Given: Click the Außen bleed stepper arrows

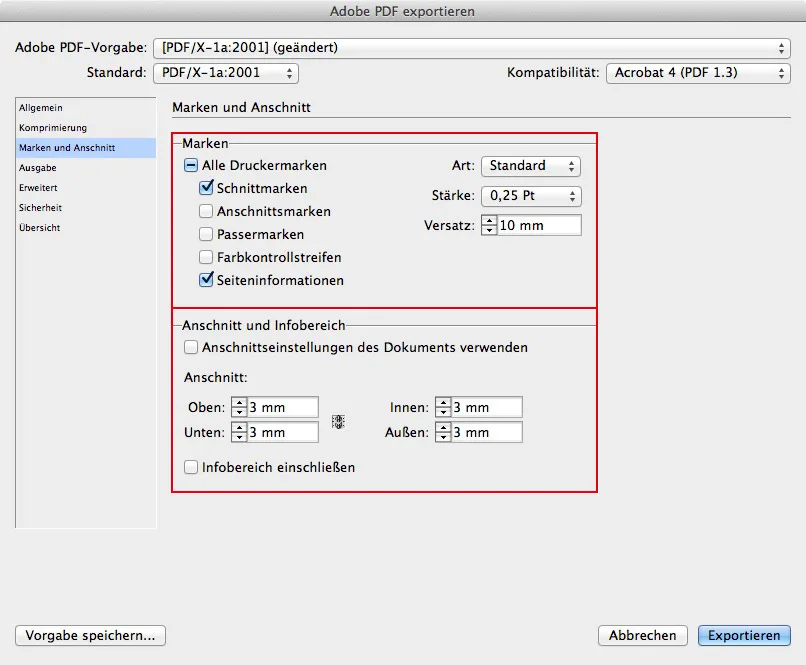Looking at the screenshot, I should (443, 432).
